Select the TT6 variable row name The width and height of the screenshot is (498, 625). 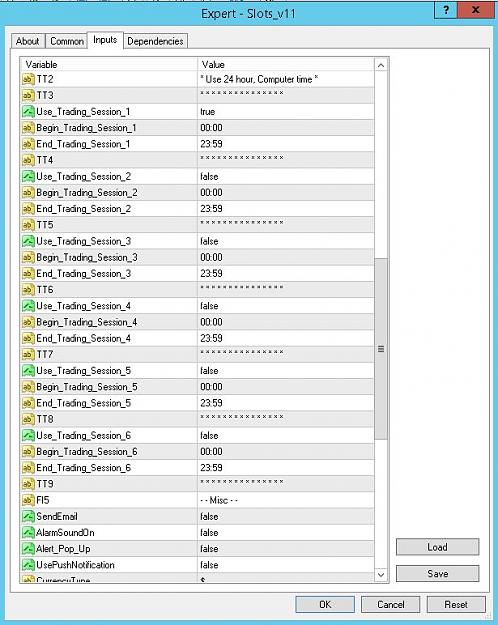pos(45,290)
